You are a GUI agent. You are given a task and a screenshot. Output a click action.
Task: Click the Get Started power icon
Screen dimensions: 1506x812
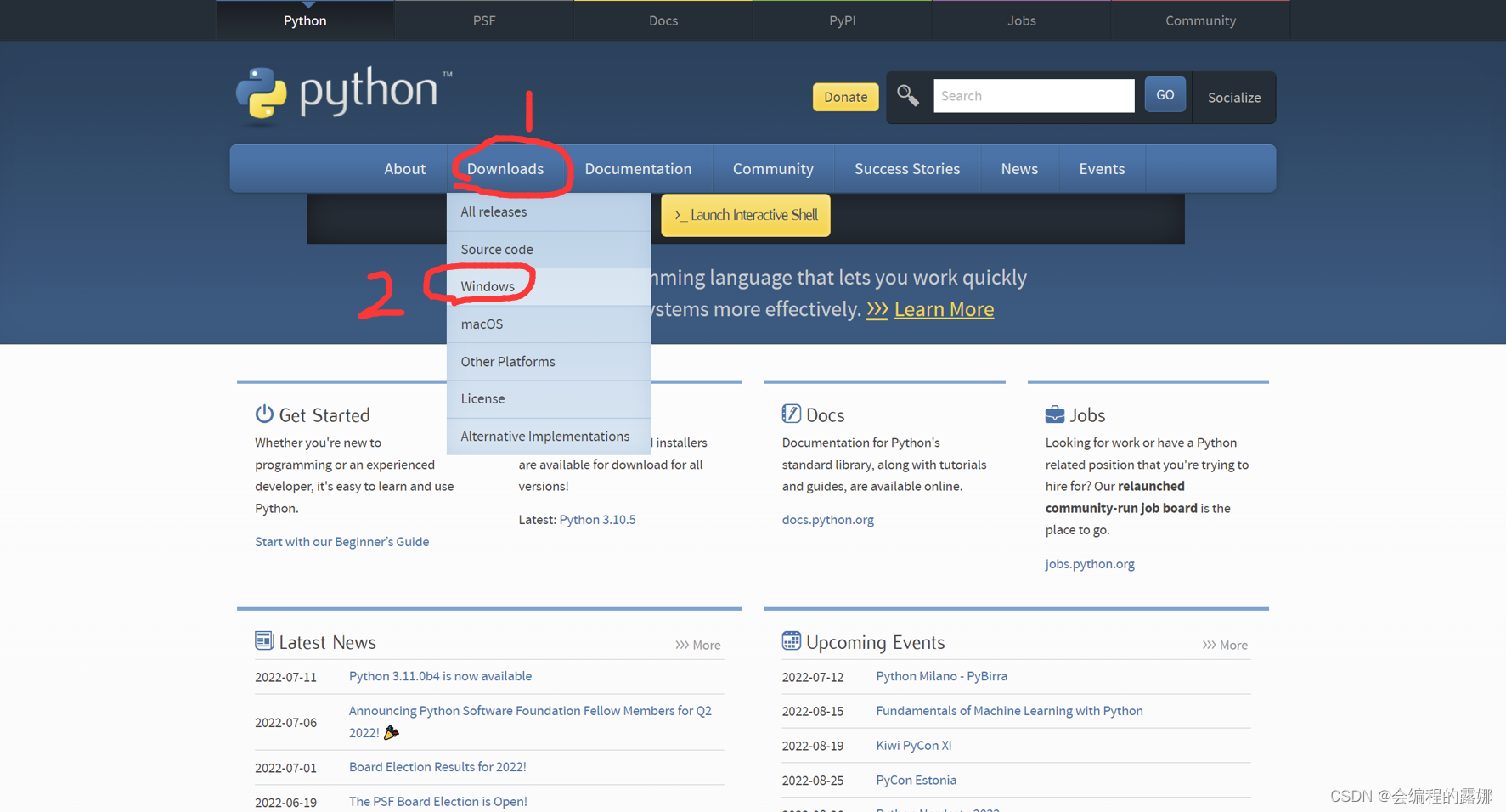[264, 414]
